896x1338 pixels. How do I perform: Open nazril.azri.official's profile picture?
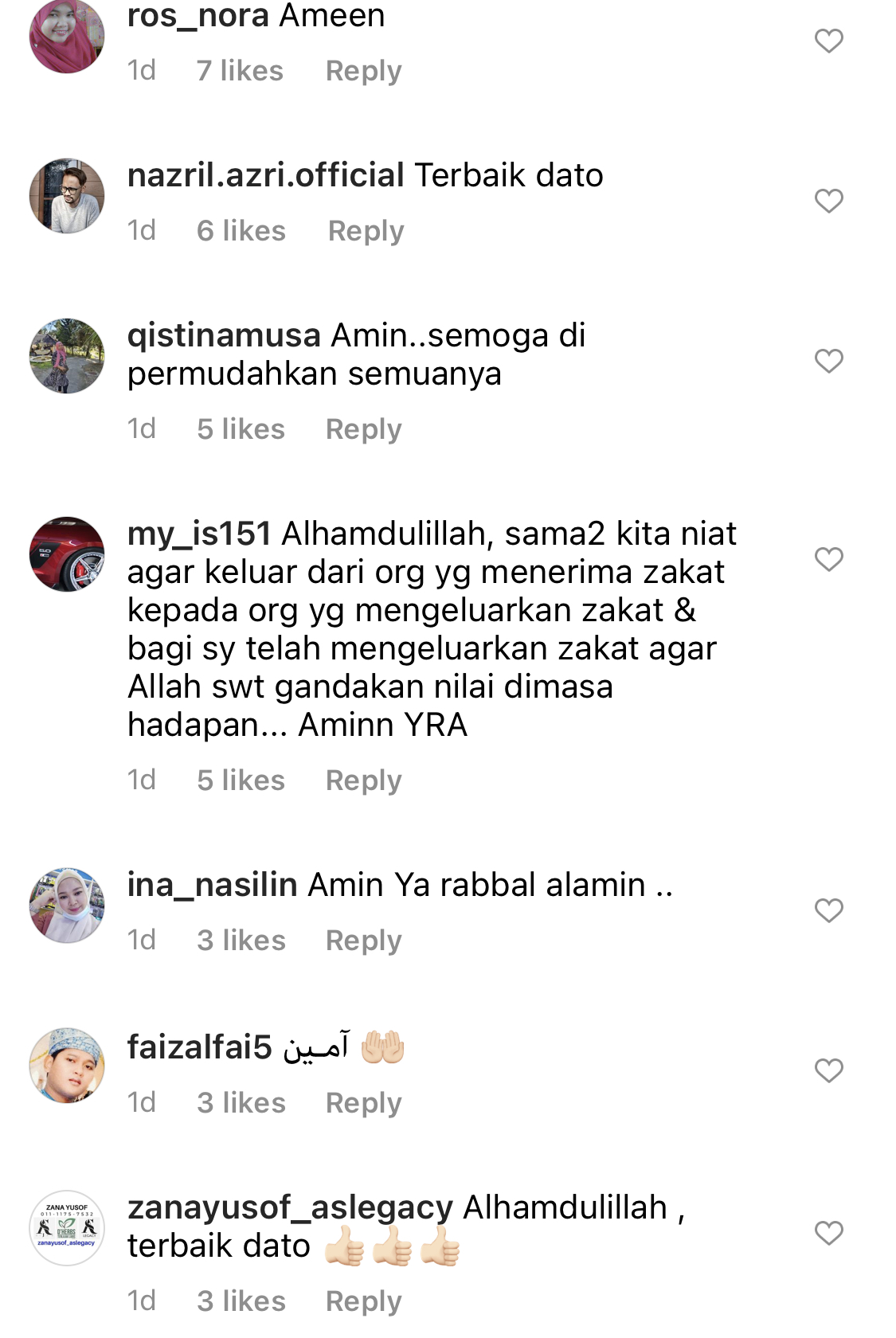click(x=67, y=196)
